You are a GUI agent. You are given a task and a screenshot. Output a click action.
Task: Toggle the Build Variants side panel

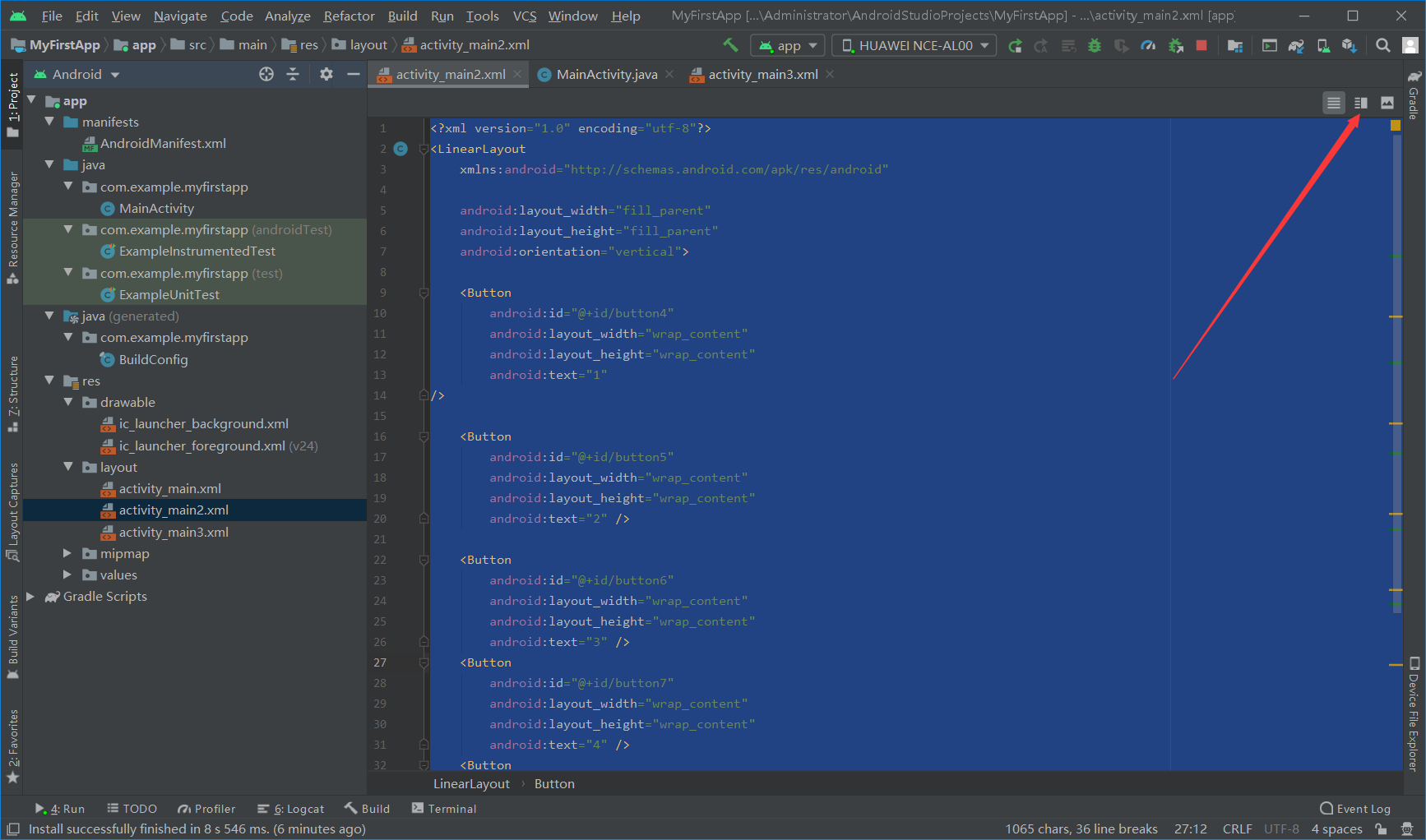[12, 637]
